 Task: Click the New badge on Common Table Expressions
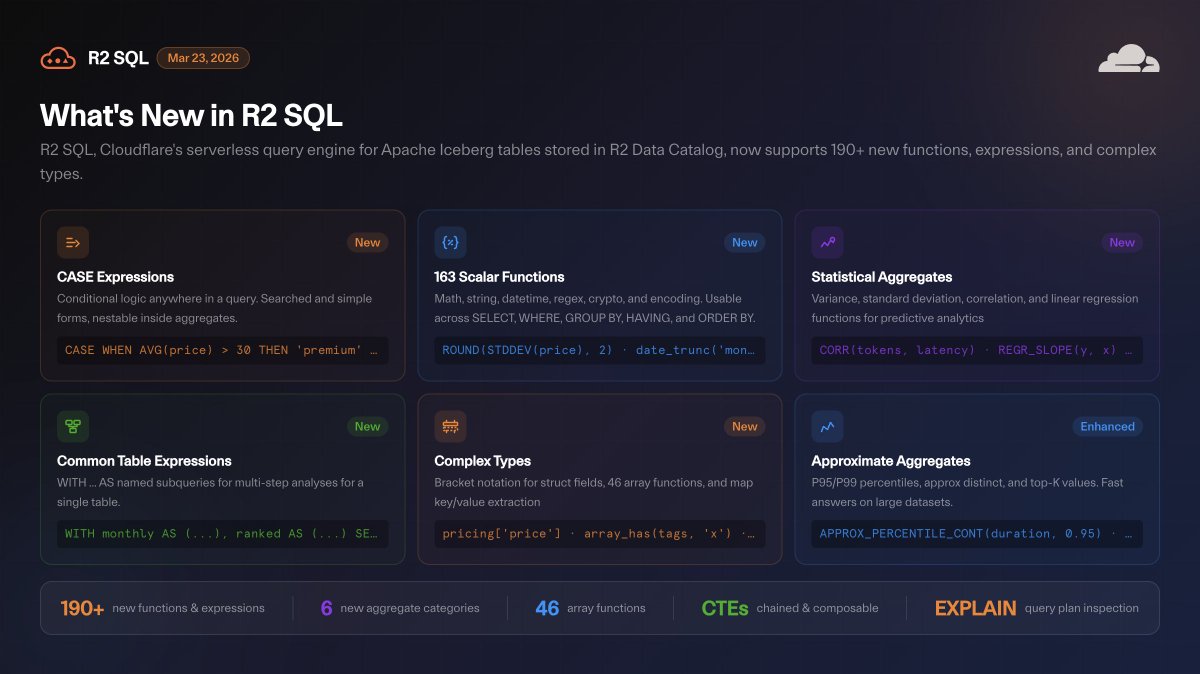coord(367,426)
